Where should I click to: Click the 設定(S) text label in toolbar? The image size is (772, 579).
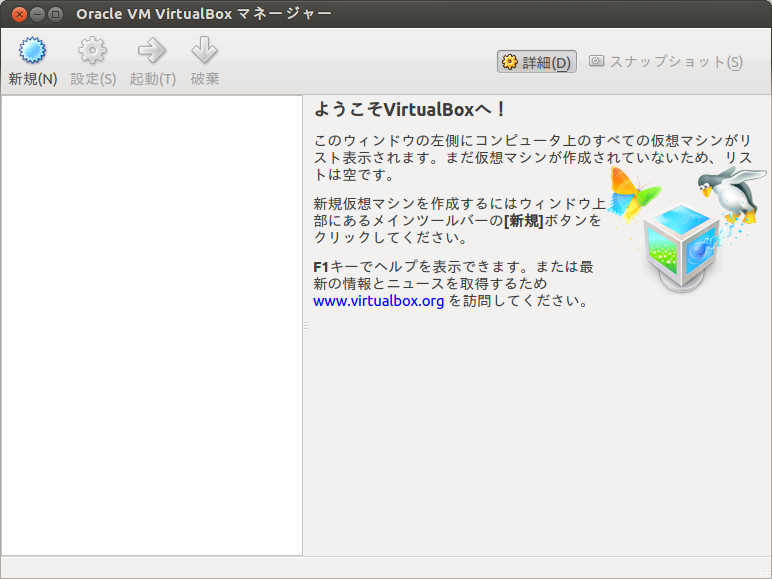pos(93,79)
